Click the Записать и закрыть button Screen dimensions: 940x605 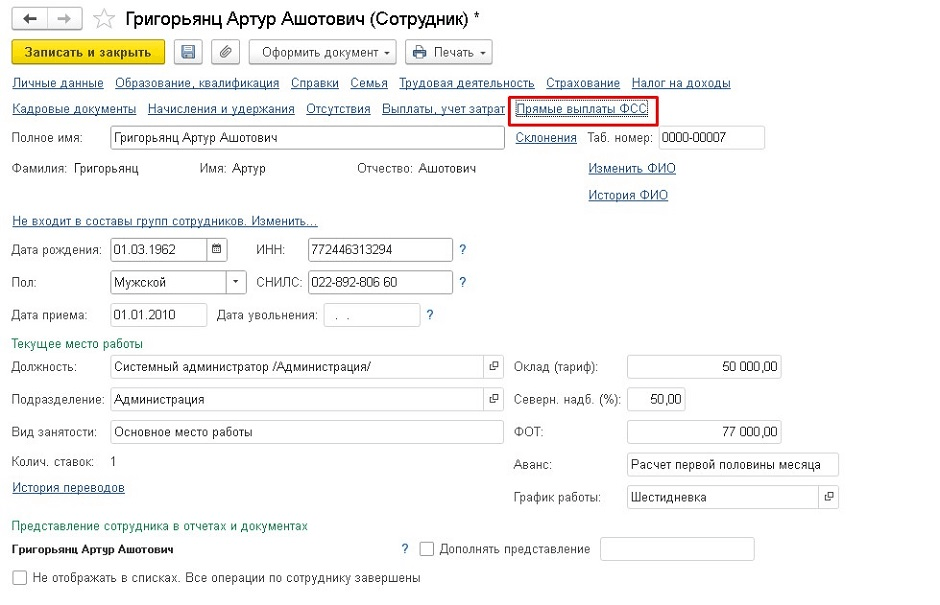[x=87, y=52]
